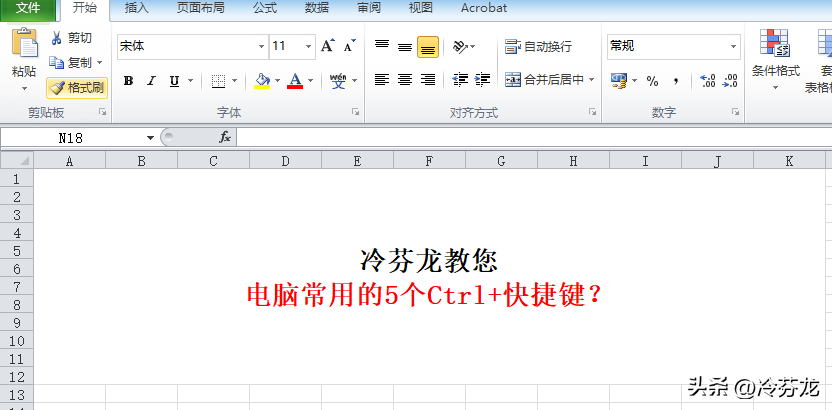832x410 pixels.
Task: Switch to the Insert (插入) tab
Action: click(x=136, y=8)
